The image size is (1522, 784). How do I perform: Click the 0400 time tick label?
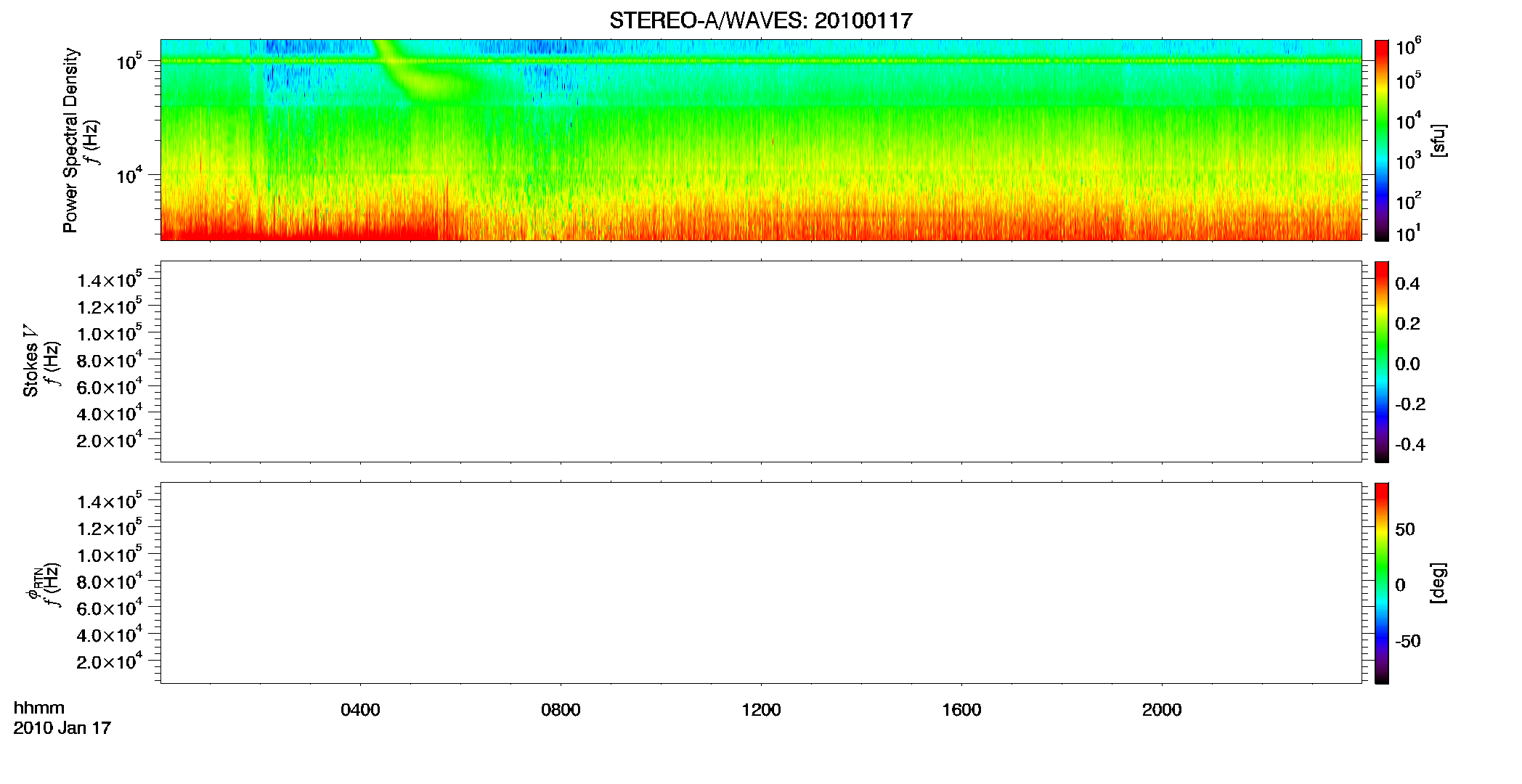(x=360, y=710)
